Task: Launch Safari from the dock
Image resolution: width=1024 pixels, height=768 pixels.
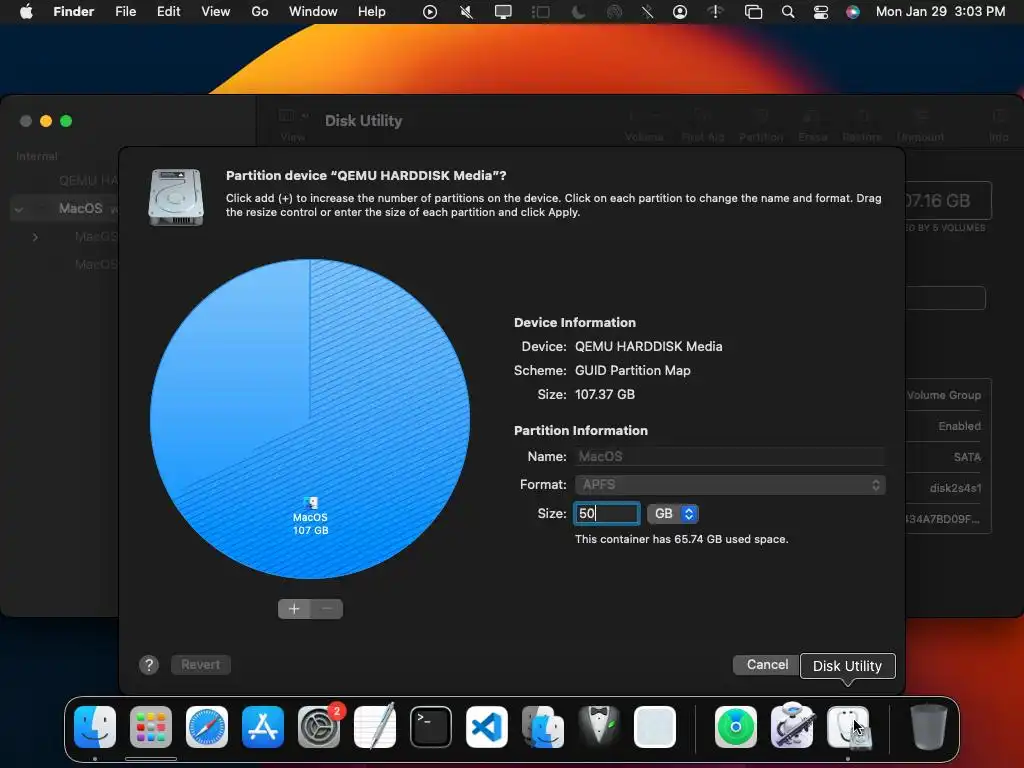Action: (207, 727)
